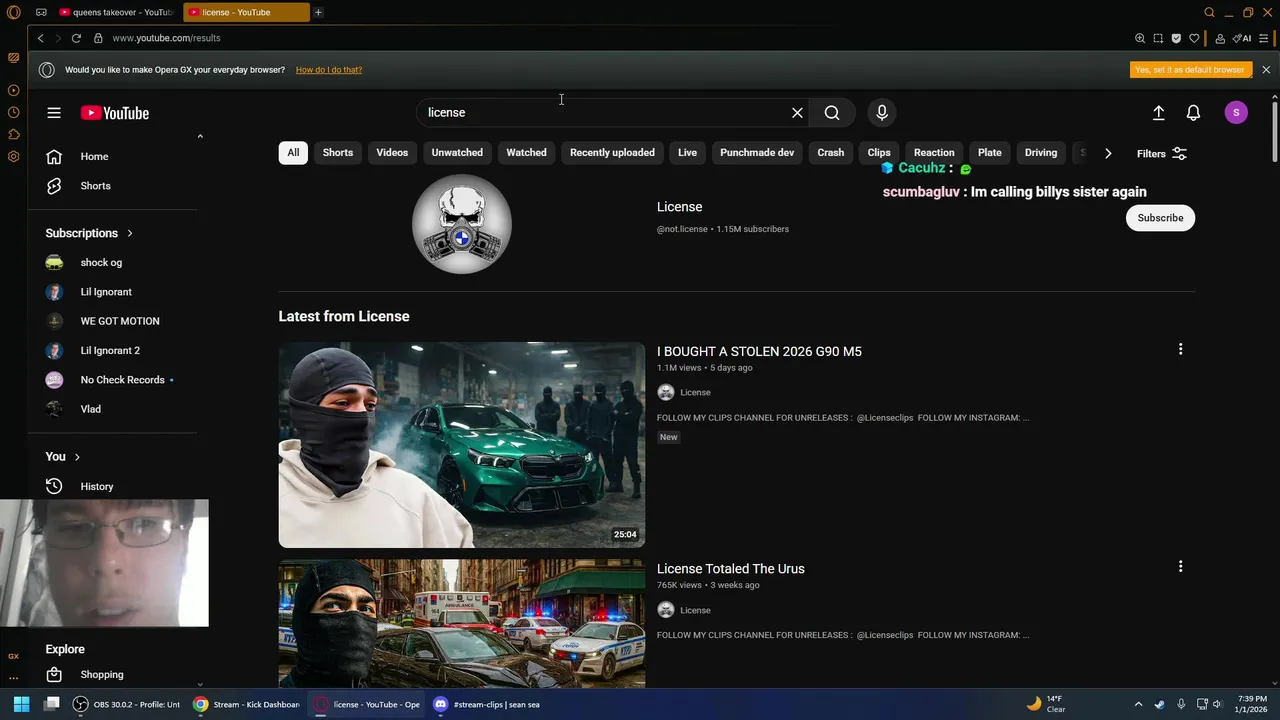
Task: Select the Reaction filter chip
Action: tap(934, 153)
